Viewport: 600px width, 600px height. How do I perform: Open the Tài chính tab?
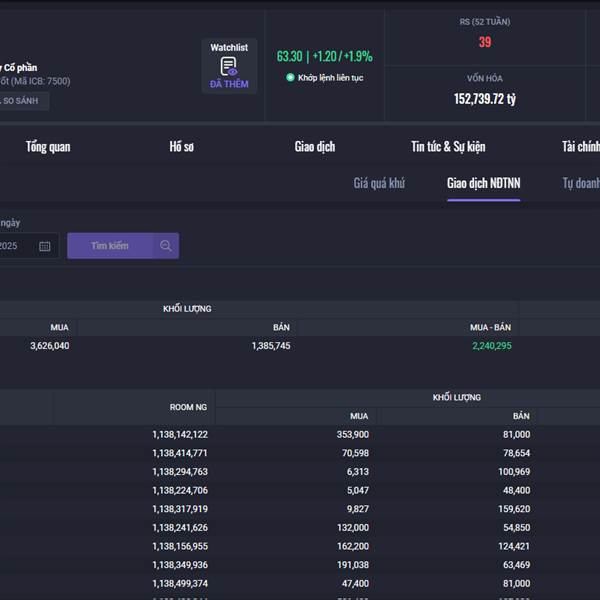coord(580,147)
